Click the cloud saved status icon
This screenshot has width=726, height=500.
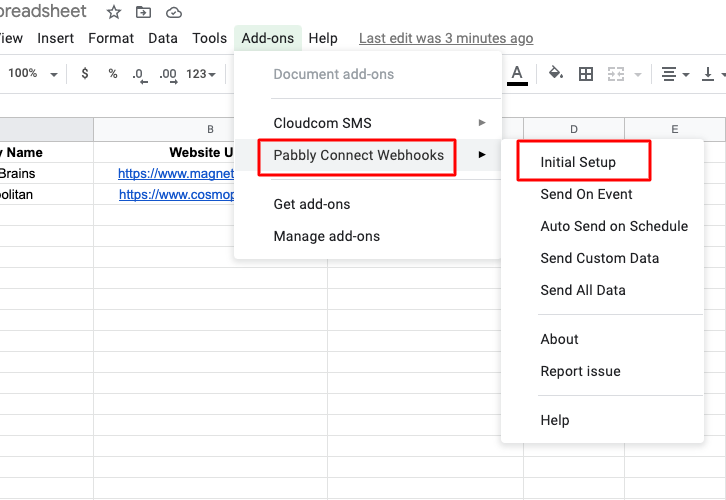[174, 12]
